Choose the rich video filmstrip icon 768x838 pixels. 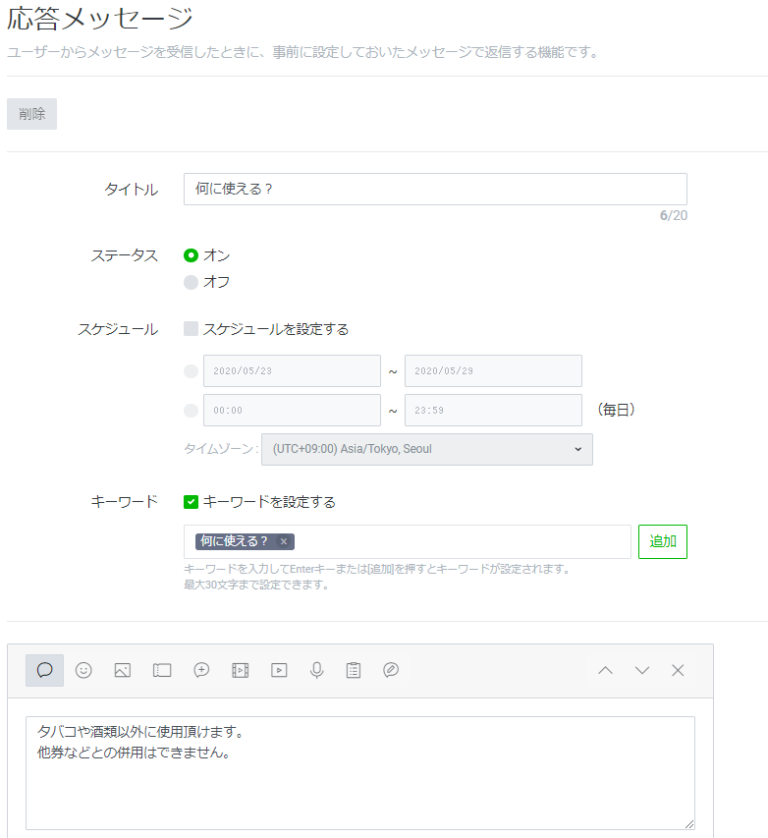pos(240,671)
